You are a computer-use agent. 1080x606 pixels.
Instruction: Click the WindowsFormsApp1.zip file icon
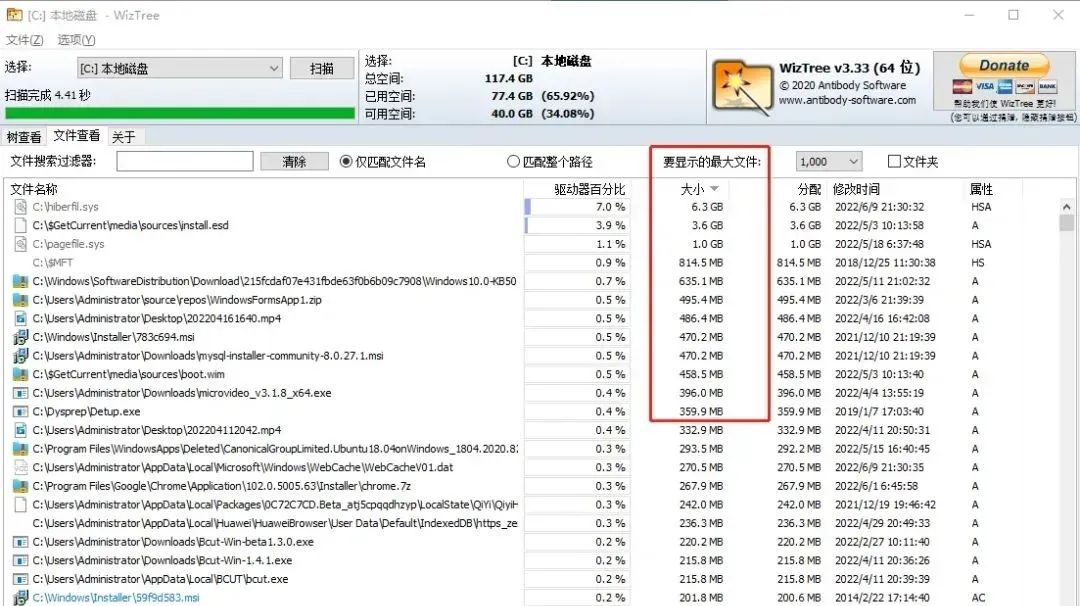21,300
